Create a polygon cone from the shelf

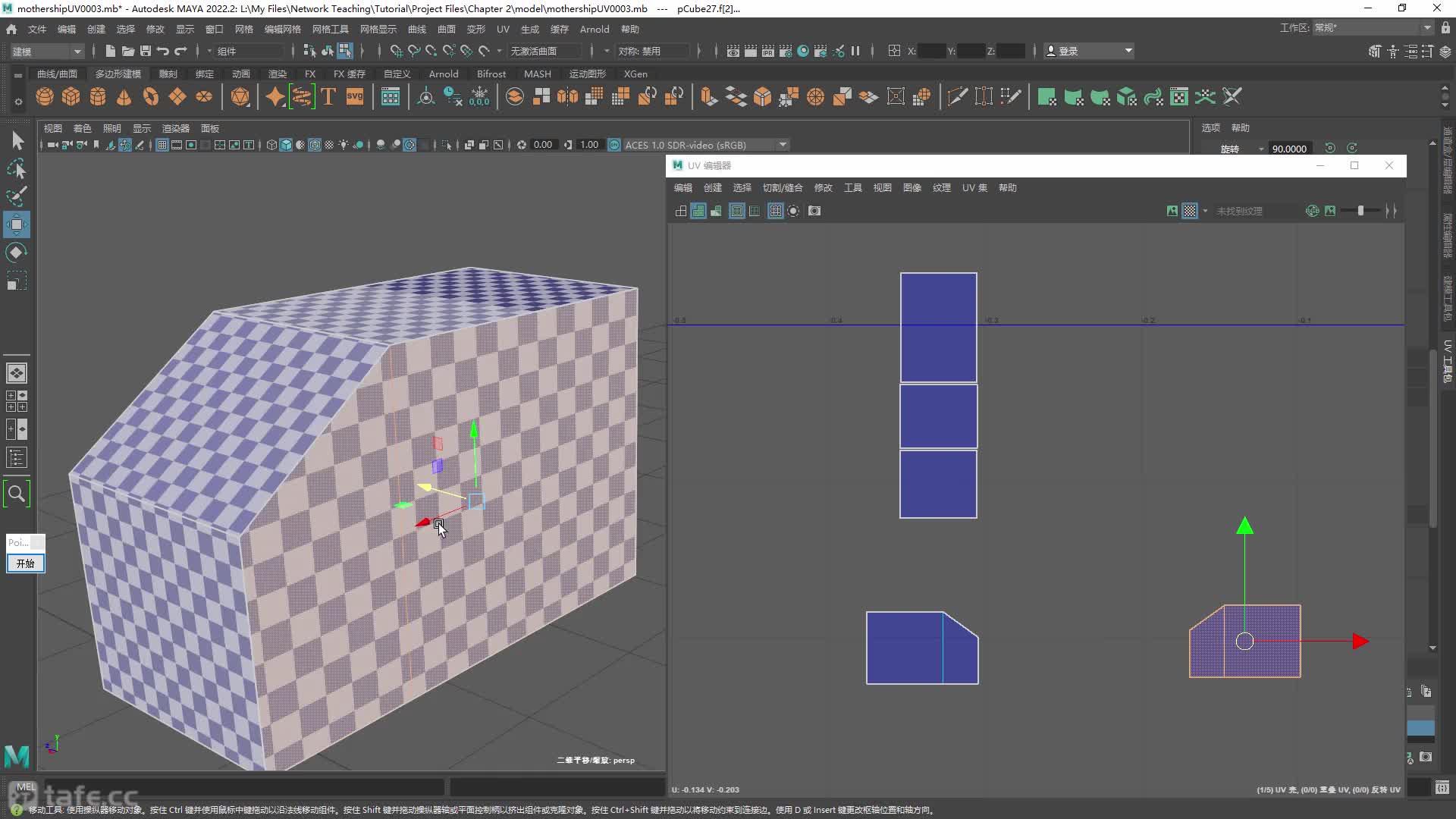click(124, 97)
